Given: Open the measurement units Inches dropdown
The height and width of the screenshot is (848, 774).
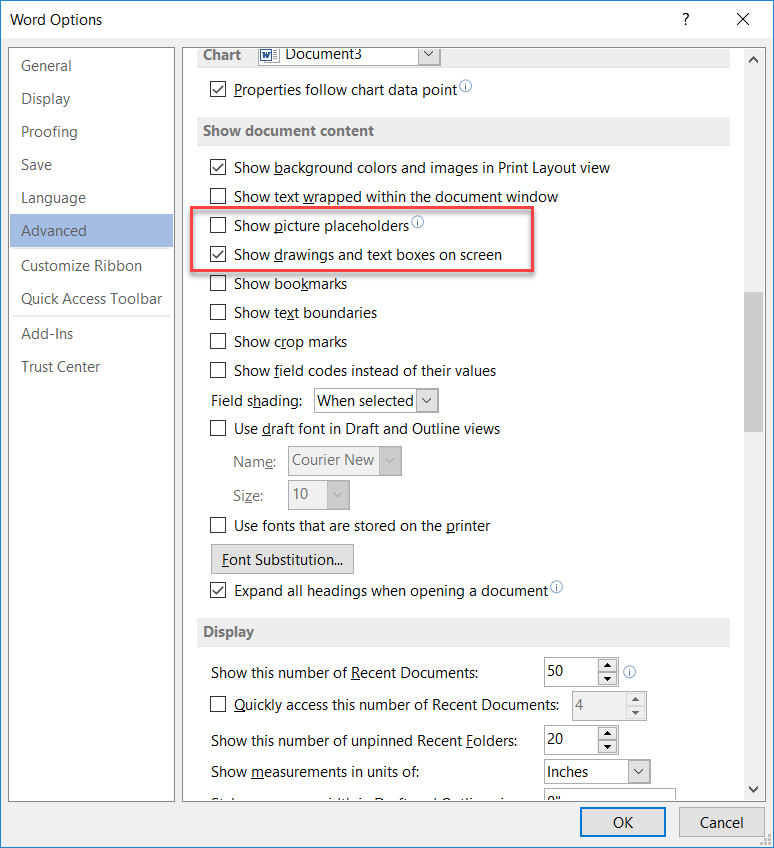Looking at the screenshot, I should point(639,771).
